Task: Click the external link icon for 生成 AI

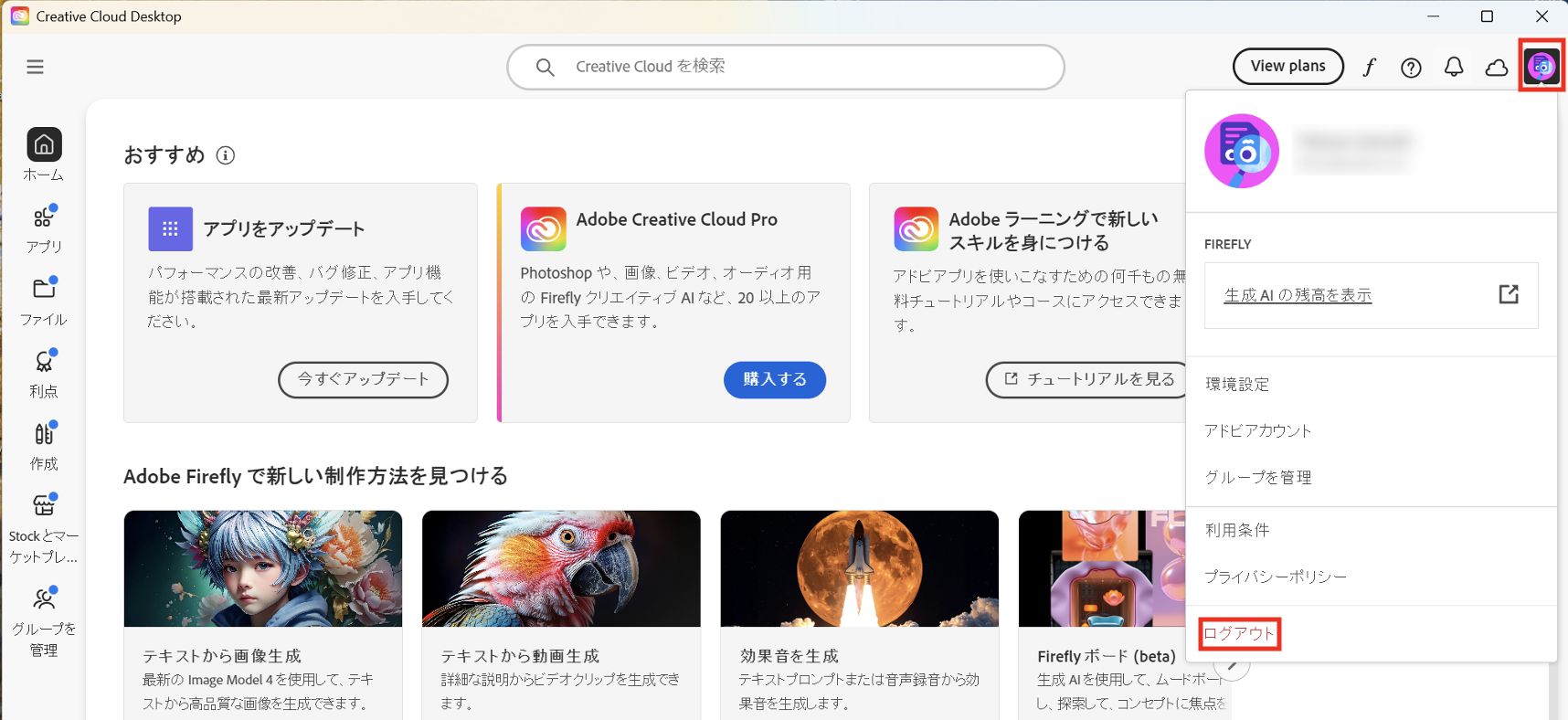Action: click(x=1509, y=294)
